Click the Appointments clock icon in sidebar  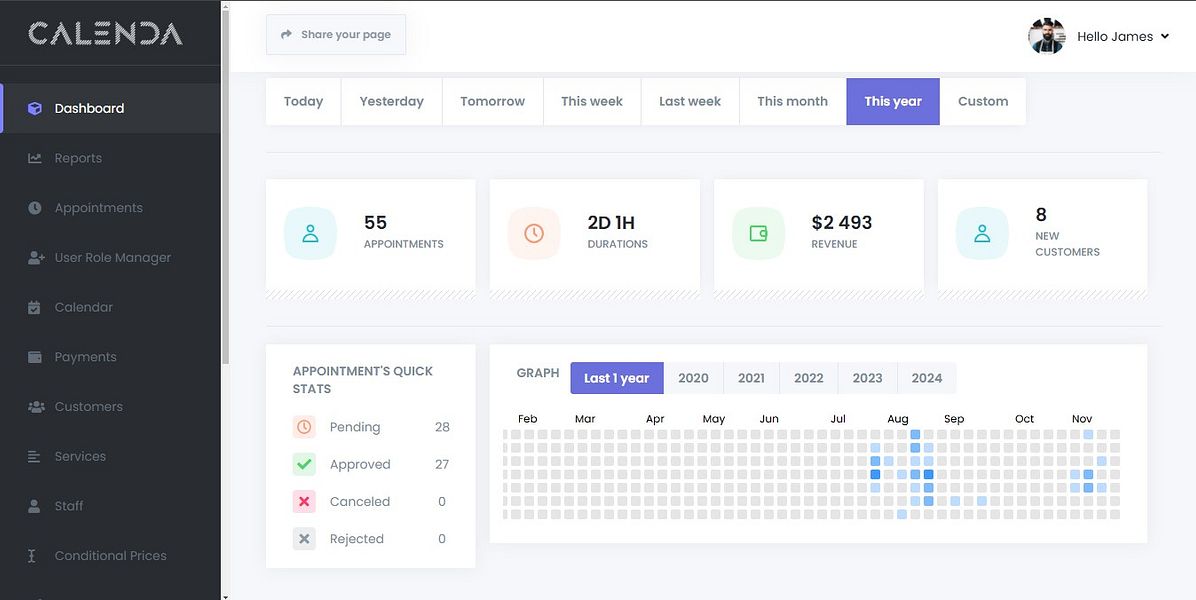[35, 208]
